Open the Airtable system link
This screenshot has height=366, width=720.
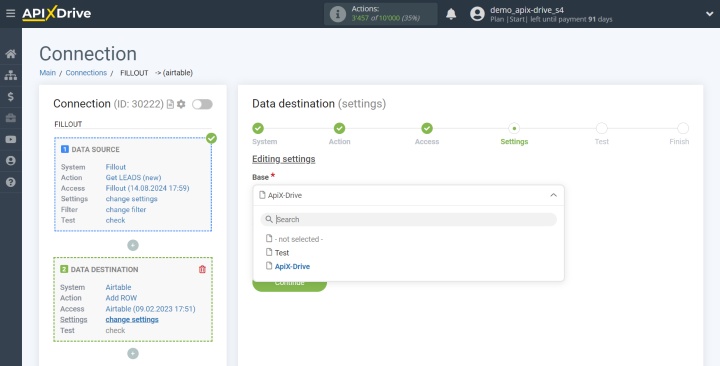pyautogui.click(x=118, y=287)
